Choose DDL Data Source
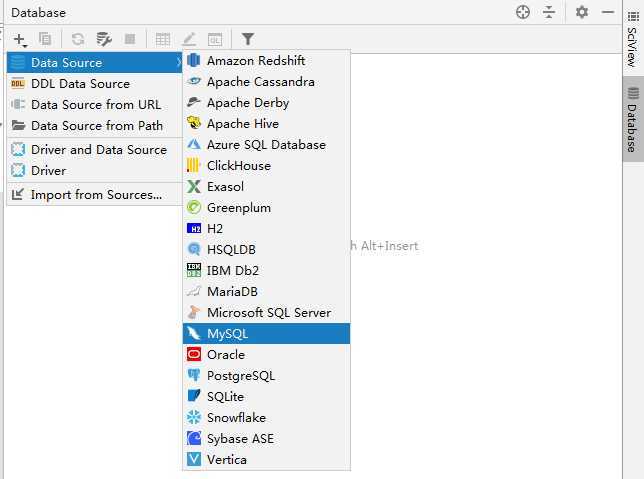Image resolution: width=644 pixels, height=479 pixels. point(94,83)
